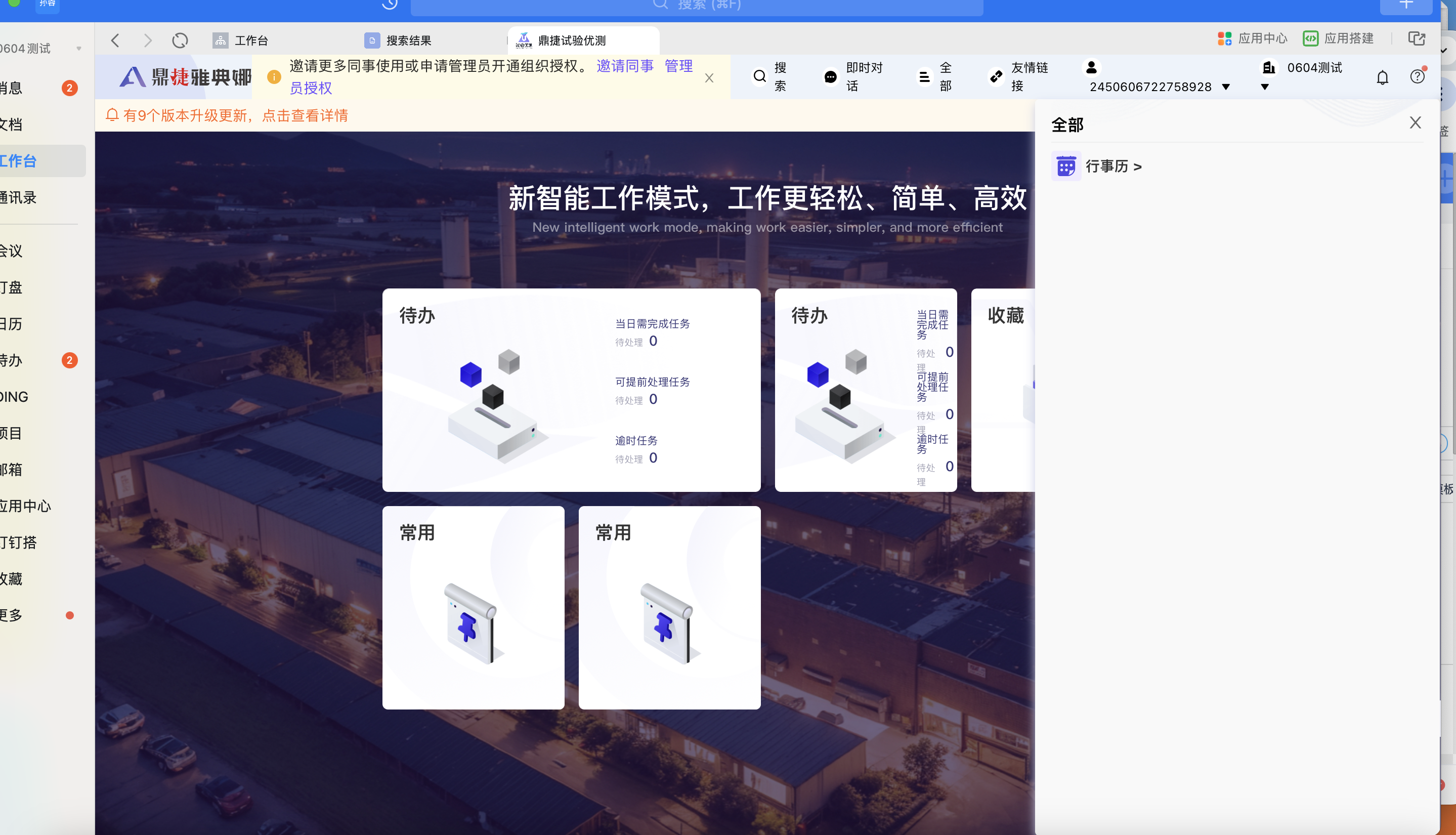Screen dimensions: 1456x835
Task: Open 日历 in the left sidebar
Action: coord(39,324)
